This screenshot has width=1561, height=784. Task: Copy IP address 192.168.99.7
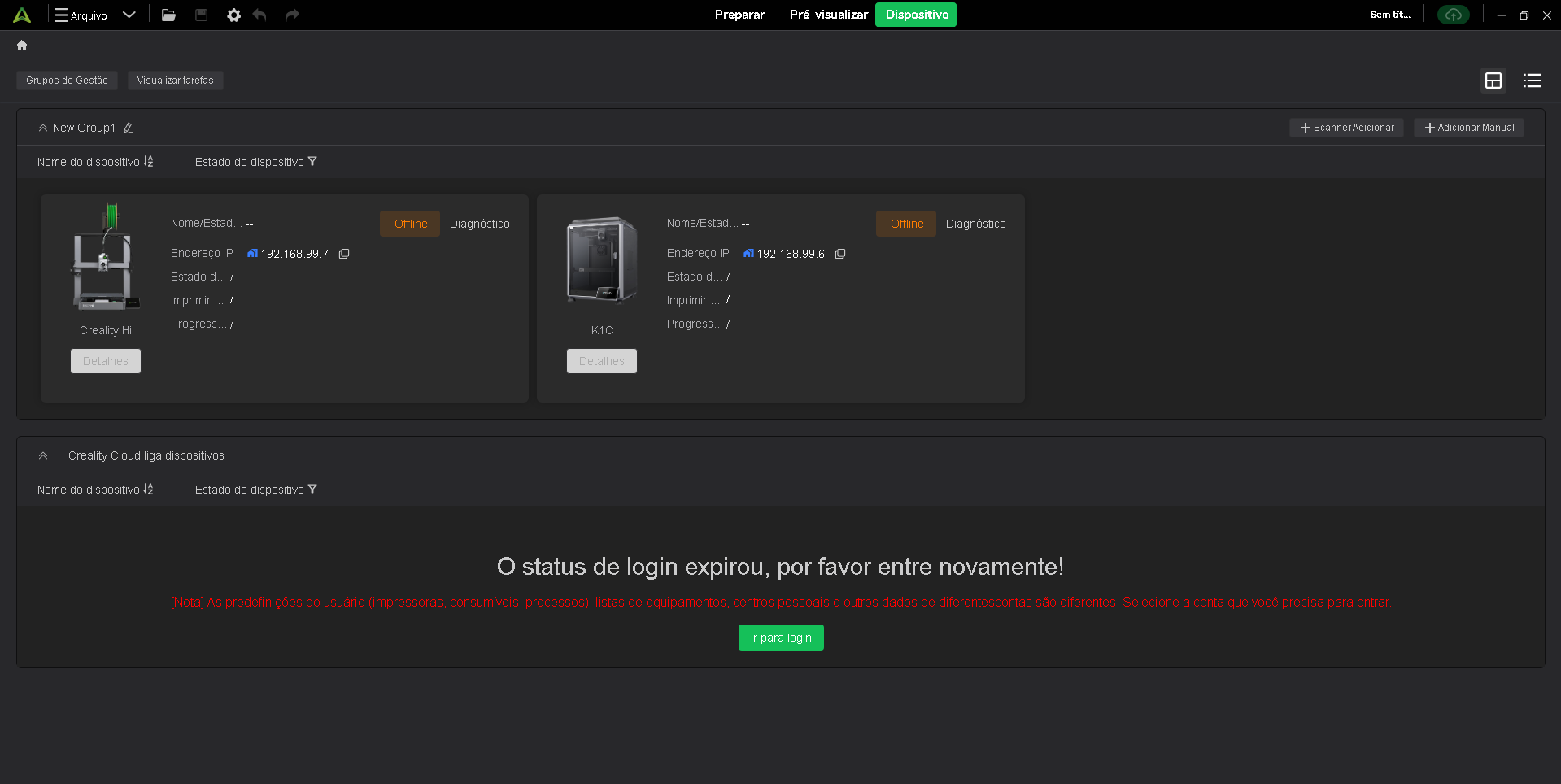coord(344,254)
